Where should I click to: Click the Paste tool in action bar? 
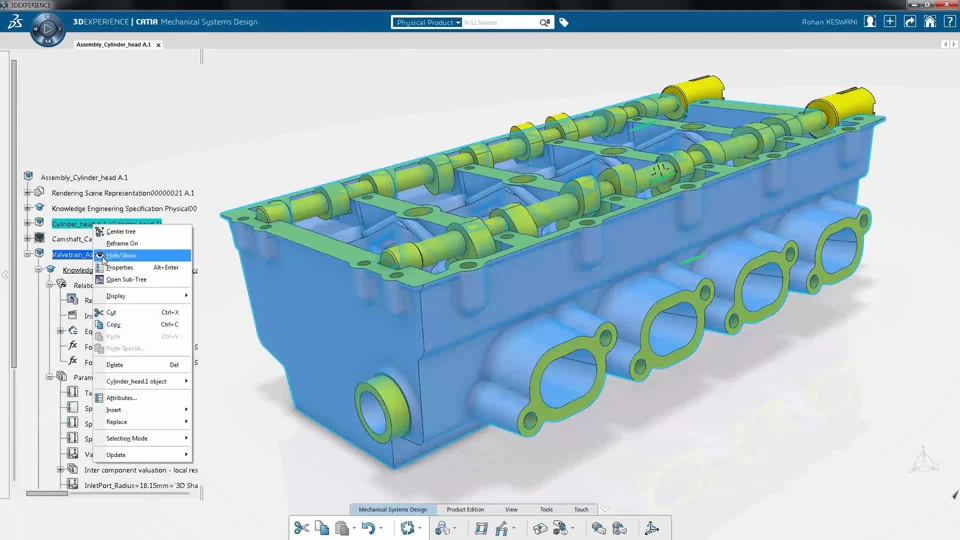point(342,528)
